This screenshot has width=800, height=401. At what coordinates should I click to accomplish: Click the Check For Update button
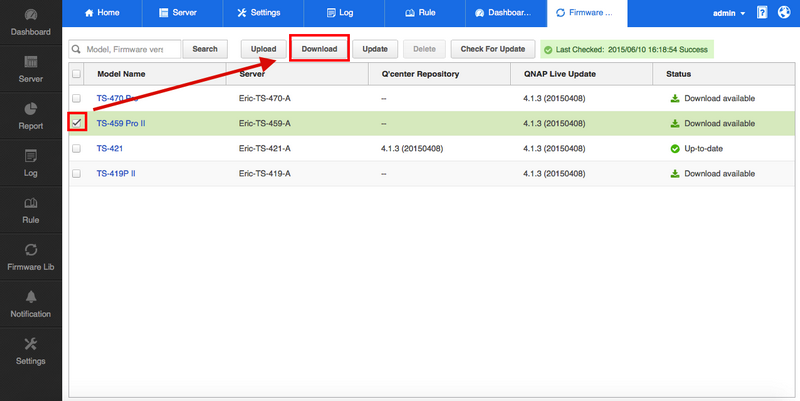click(x=493, y=49)
